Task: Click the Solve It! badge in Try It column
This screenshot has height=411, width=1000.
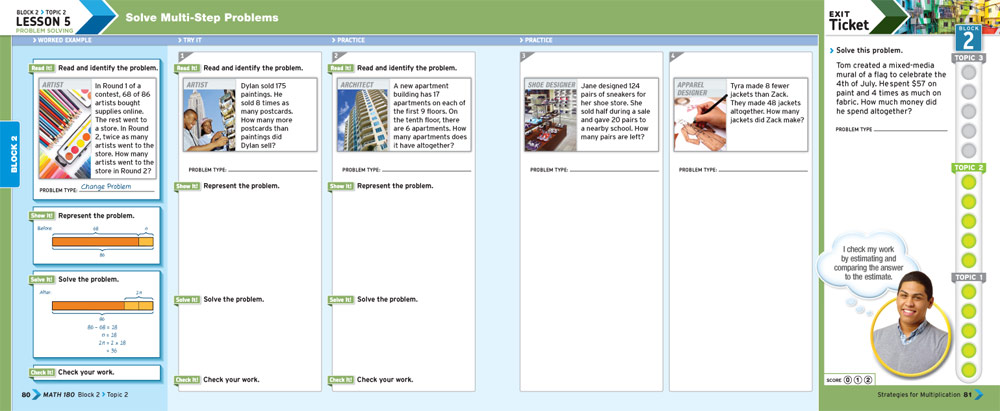Action: [x=188, y=299]
